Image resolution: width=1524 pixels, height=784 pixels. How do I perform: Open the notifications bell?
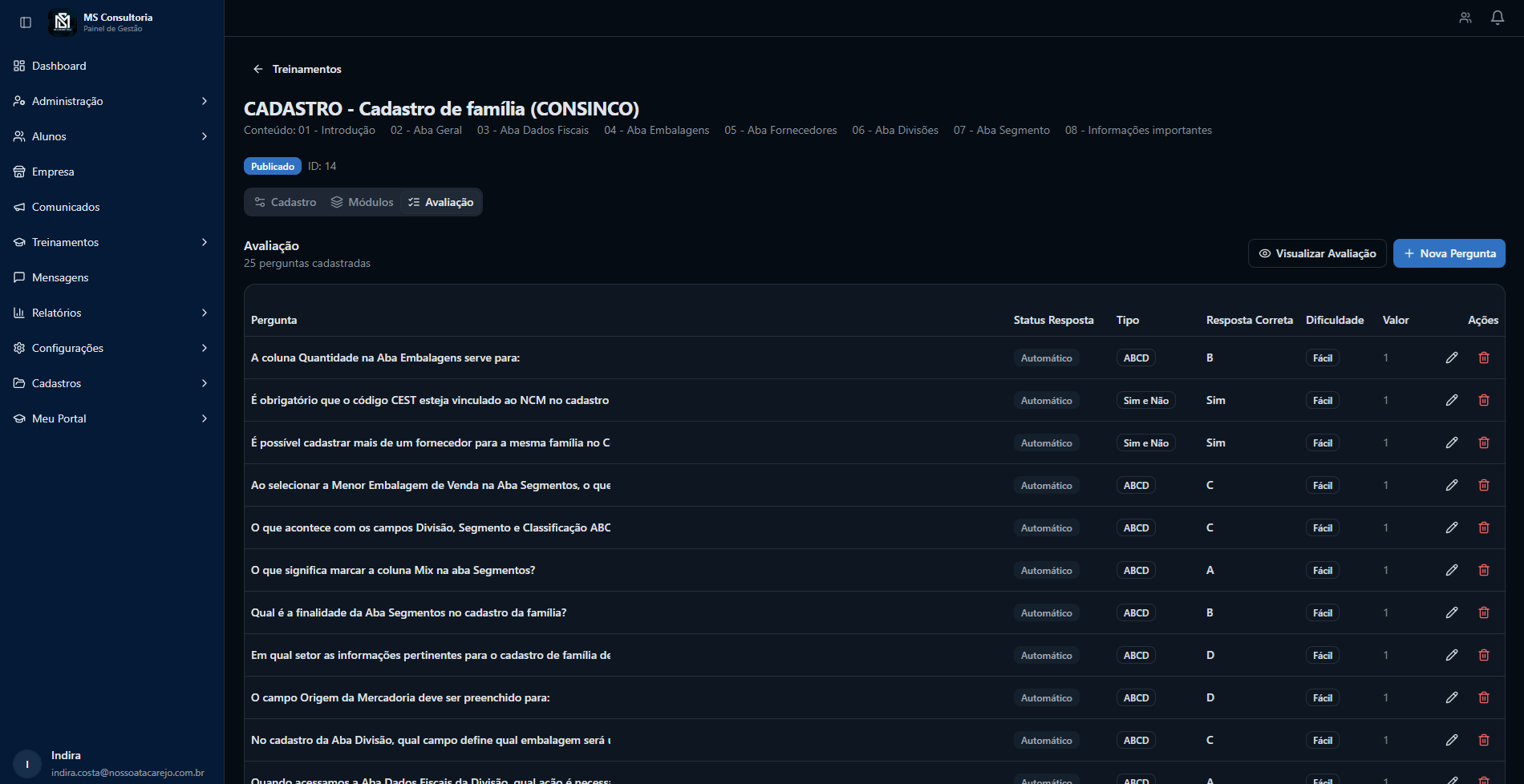pos(1498,18)
